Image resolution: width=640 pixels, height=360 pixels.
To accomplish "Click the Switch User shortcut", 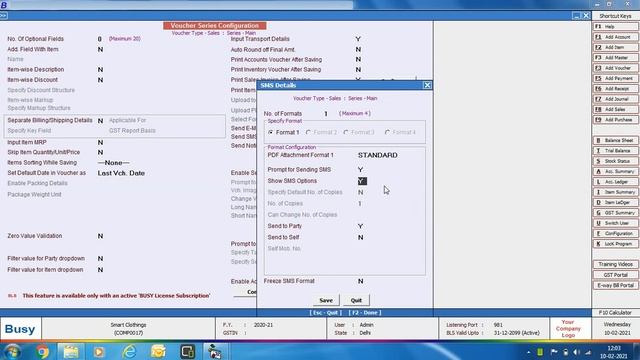I will point(616,223).
